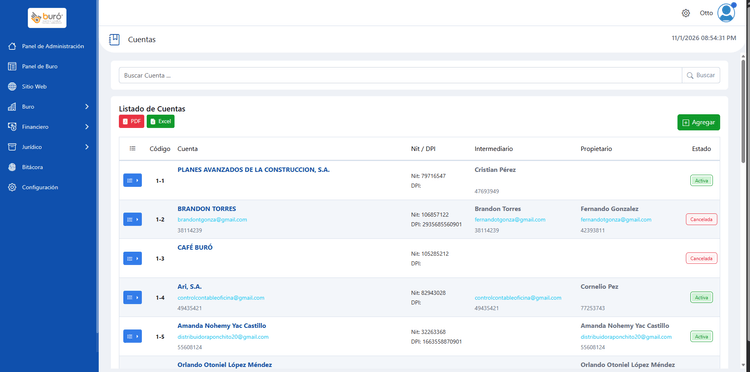Open Orlando Otoniel López Méndez account link
This screenshot has height=372, width=750.
click(225, 364)
